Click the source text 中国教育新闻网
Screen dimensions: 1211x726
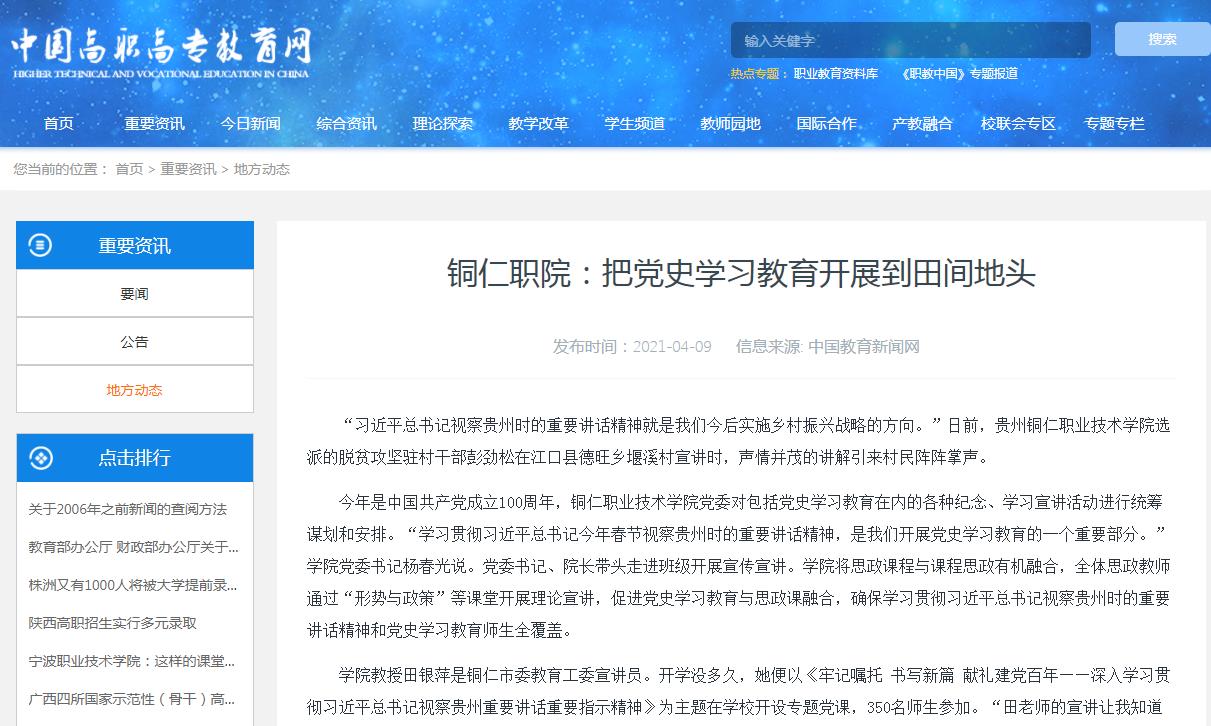coord(864,347)
